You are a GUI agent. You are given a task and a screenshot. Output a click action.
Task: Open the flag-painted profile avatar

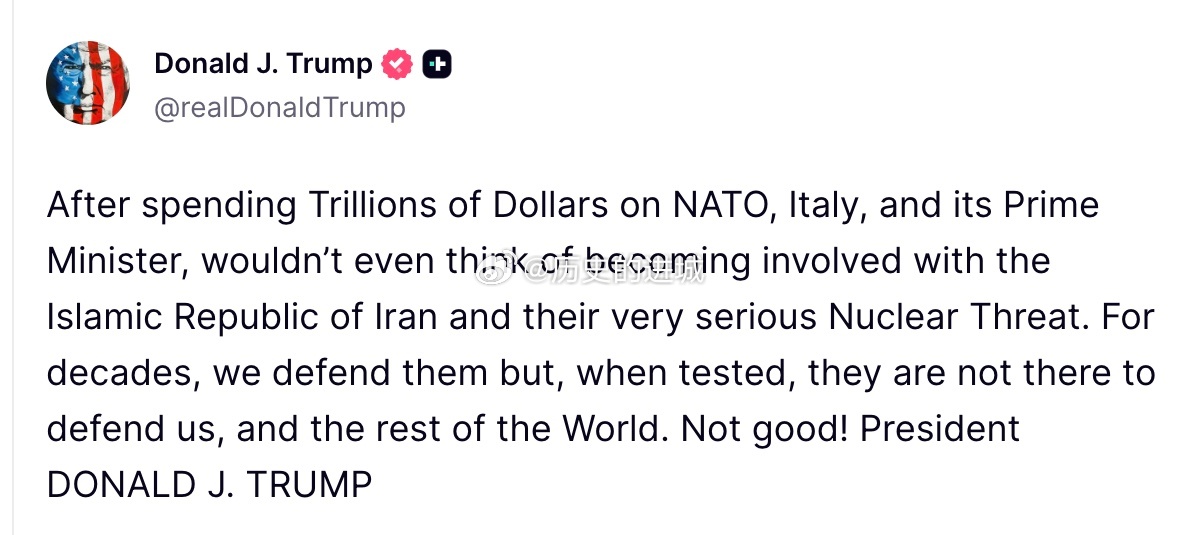(87, 83)
